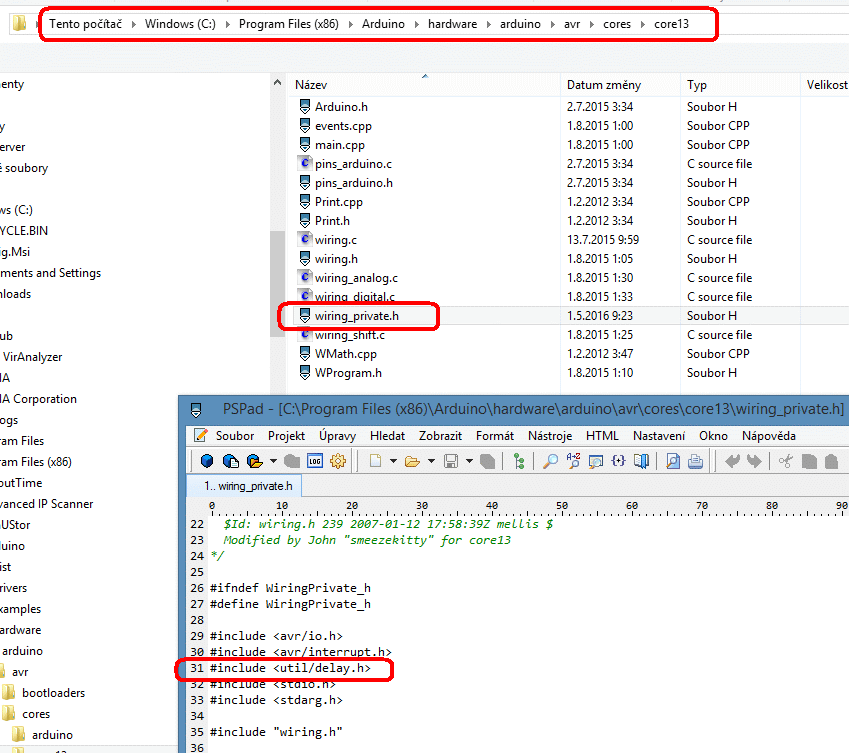Click the Redo arrow icon
This screenshot has width=849, height=753.
pyautogui.click(x=754, y=461)
